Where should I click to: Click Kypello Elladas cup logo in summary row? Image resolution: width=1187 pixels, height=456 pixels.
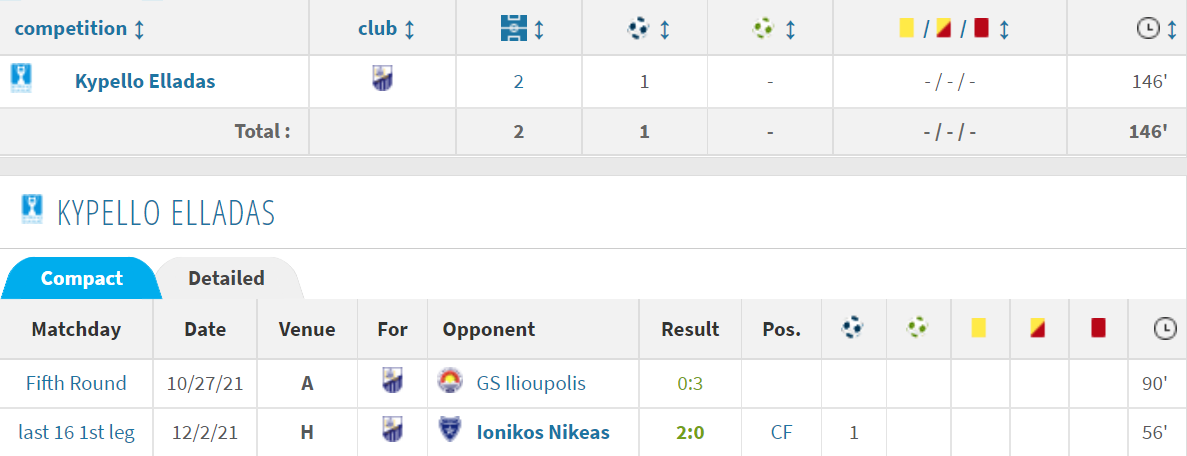[x=21, y=79]
